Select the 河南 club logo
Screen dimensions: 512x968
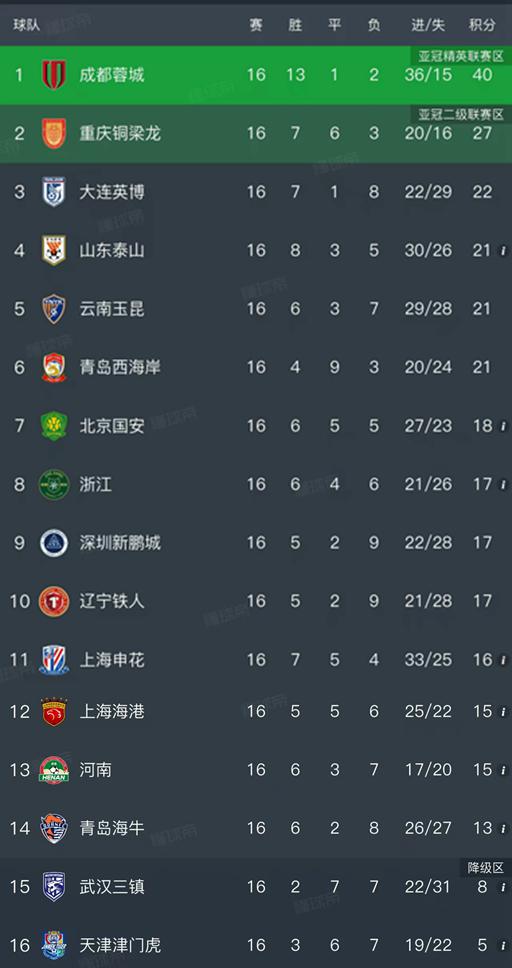(54, 770)
